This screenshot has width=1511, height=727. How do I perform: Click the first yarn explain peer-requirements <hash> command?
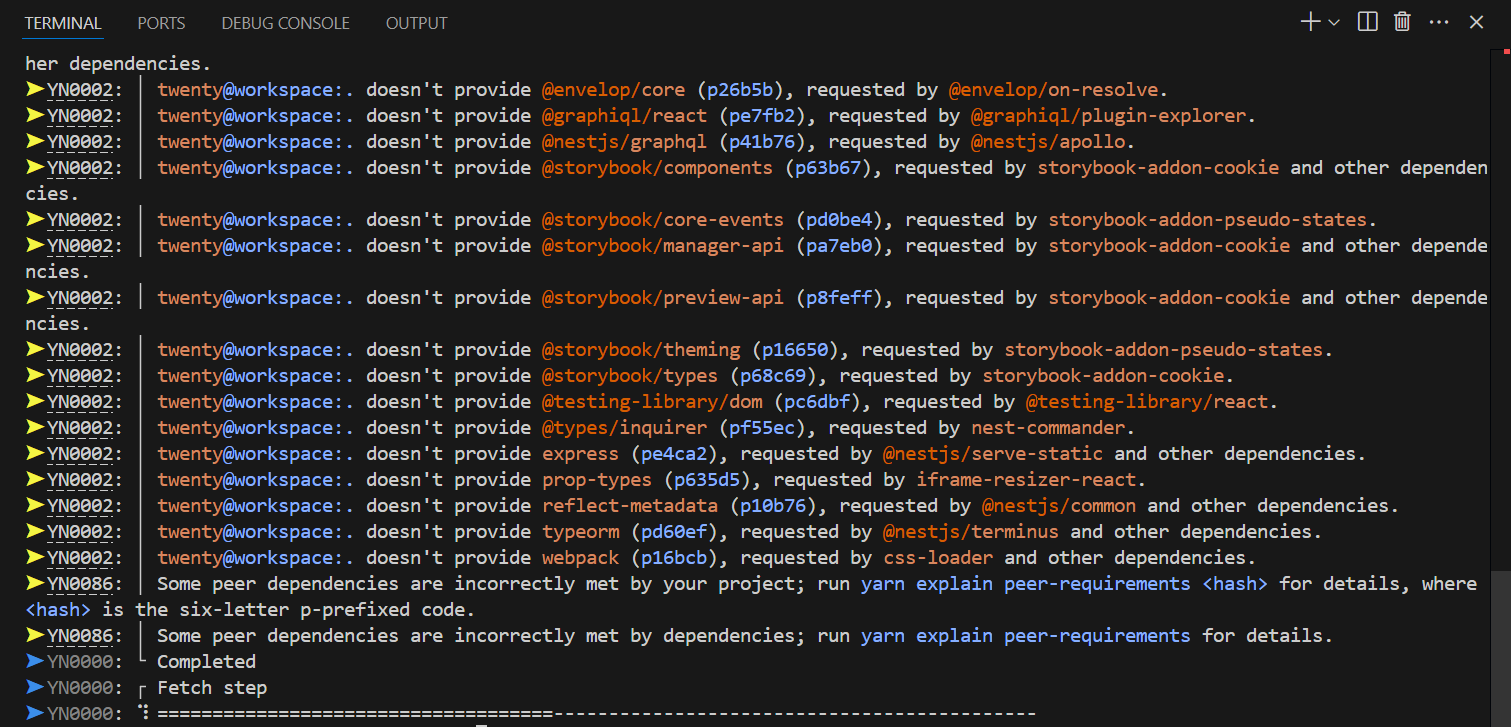point(1064,583)
